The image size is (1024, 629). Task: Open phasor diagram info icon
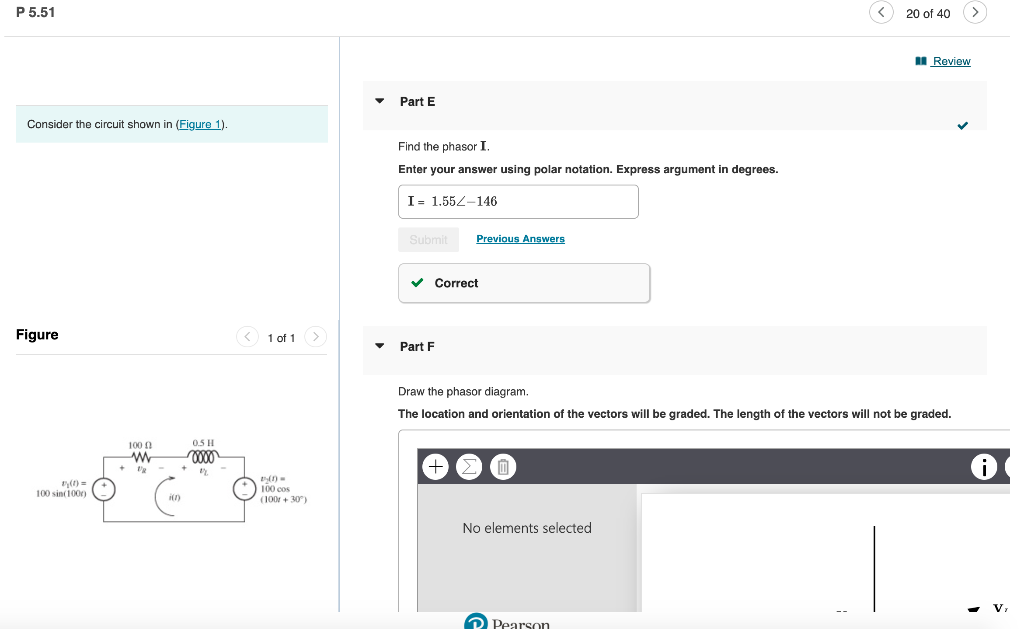click(984, 466)
